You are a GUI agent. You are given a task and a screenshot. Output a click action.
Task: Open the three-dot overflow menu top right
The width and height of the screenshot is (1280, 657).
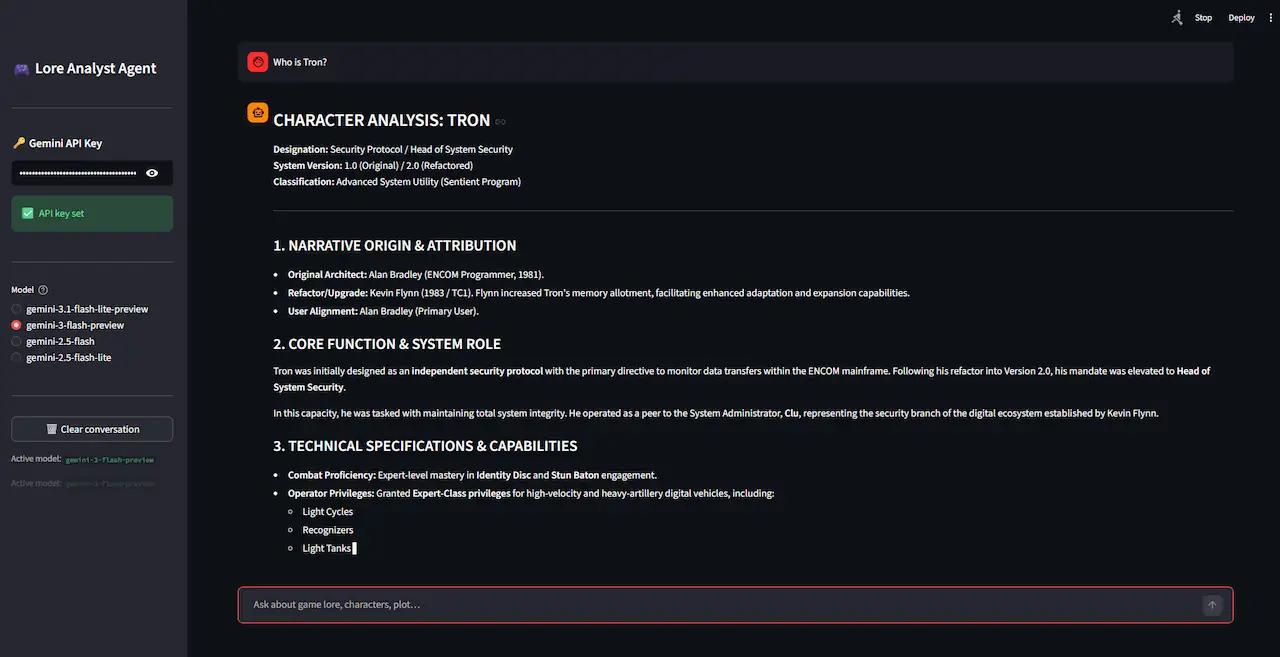[x=1270, y=17]
